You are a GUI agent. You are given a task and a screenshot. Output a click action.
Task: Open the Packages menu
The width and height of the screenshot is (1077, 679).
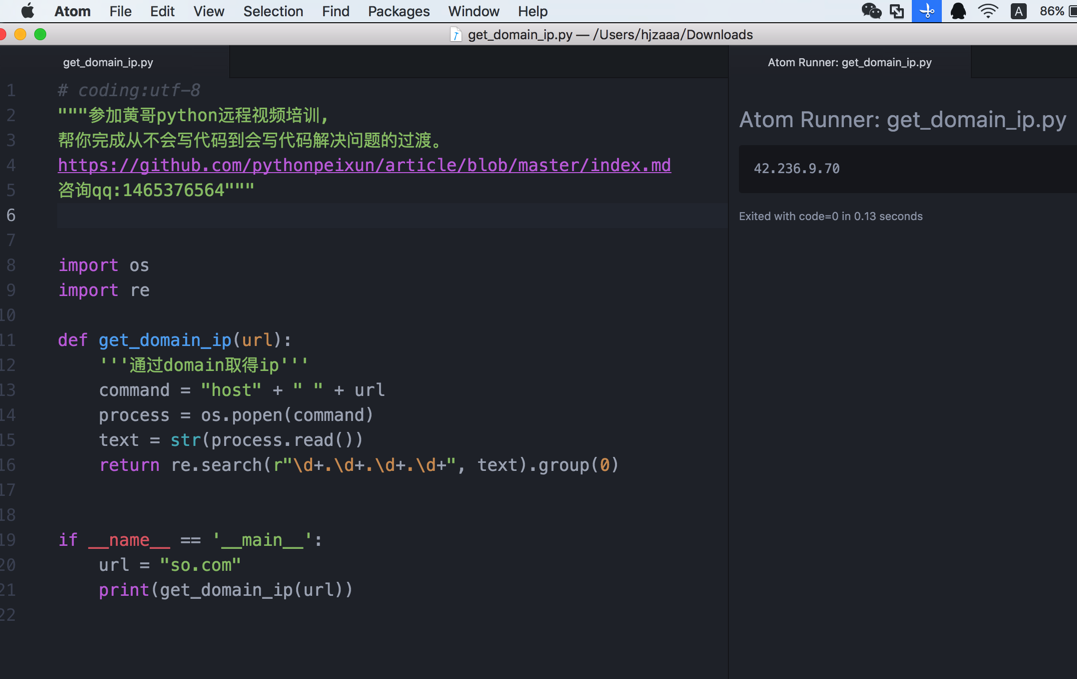398,11
